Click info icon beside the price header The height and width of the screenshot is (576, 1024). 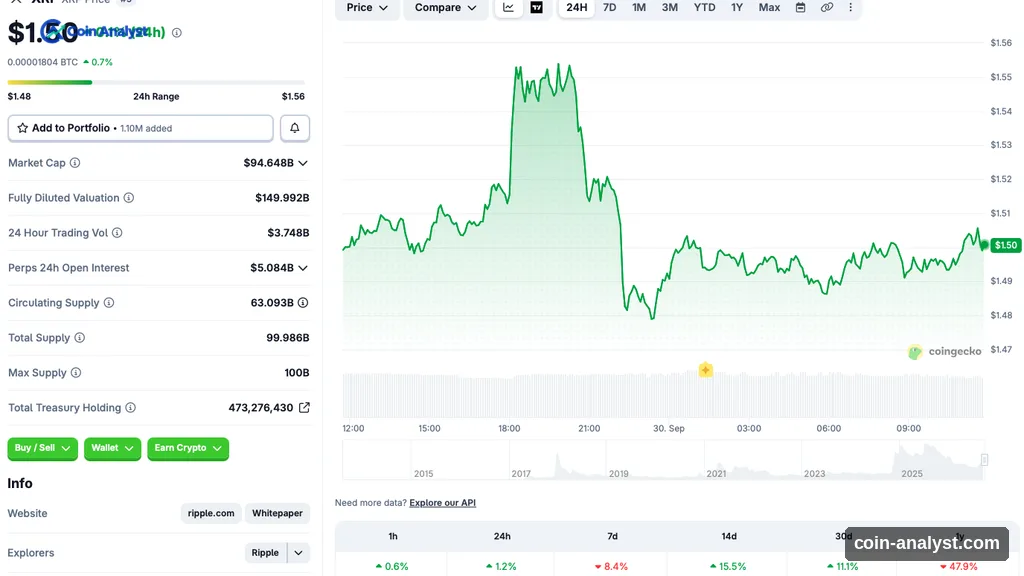pyautogui.click(x=176, y=33)
